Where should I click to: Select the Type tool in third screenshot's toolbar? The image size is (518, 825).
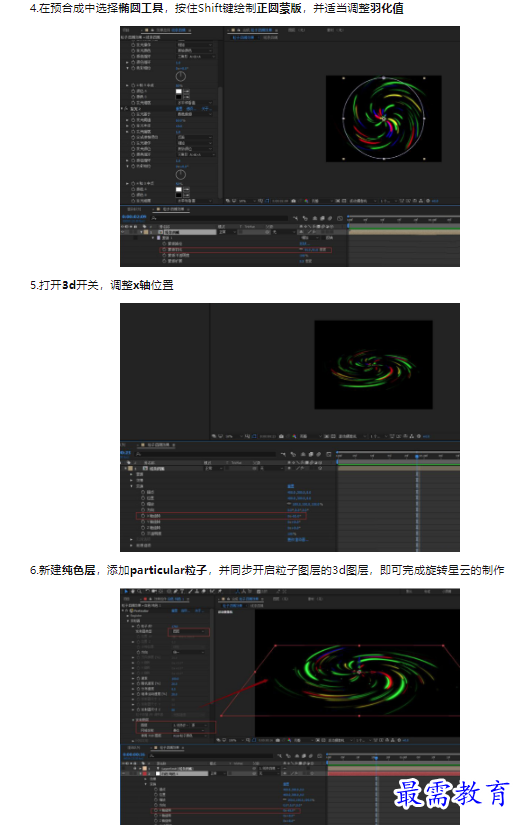(x=182, y=591)
